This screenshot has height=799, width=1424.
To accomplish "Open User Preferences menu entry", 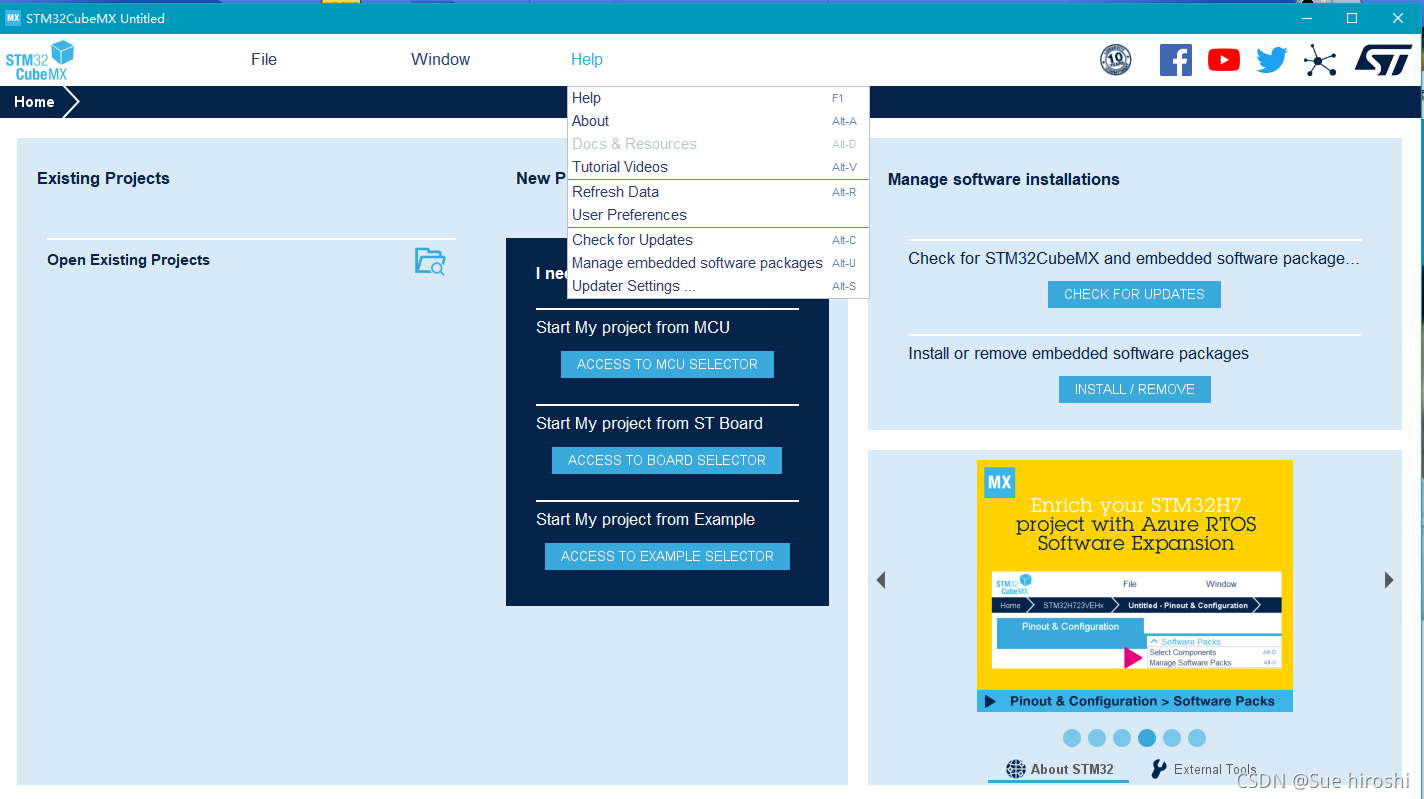I will click(718, 215).
